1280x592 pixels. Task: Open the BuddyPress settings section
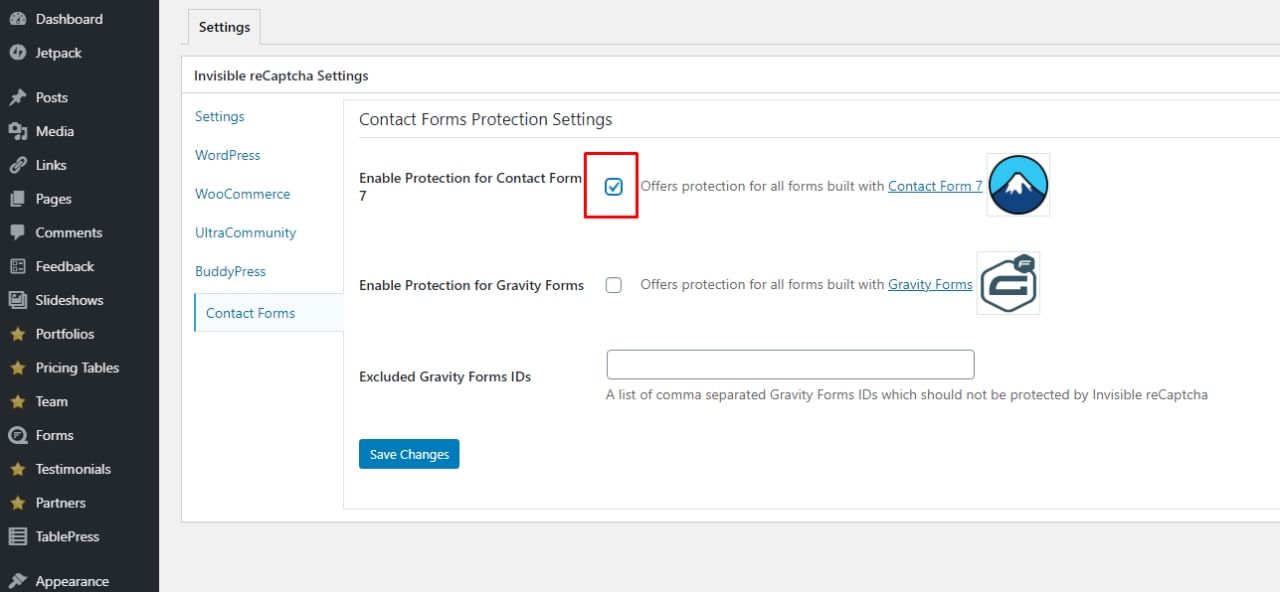point(230,271)
